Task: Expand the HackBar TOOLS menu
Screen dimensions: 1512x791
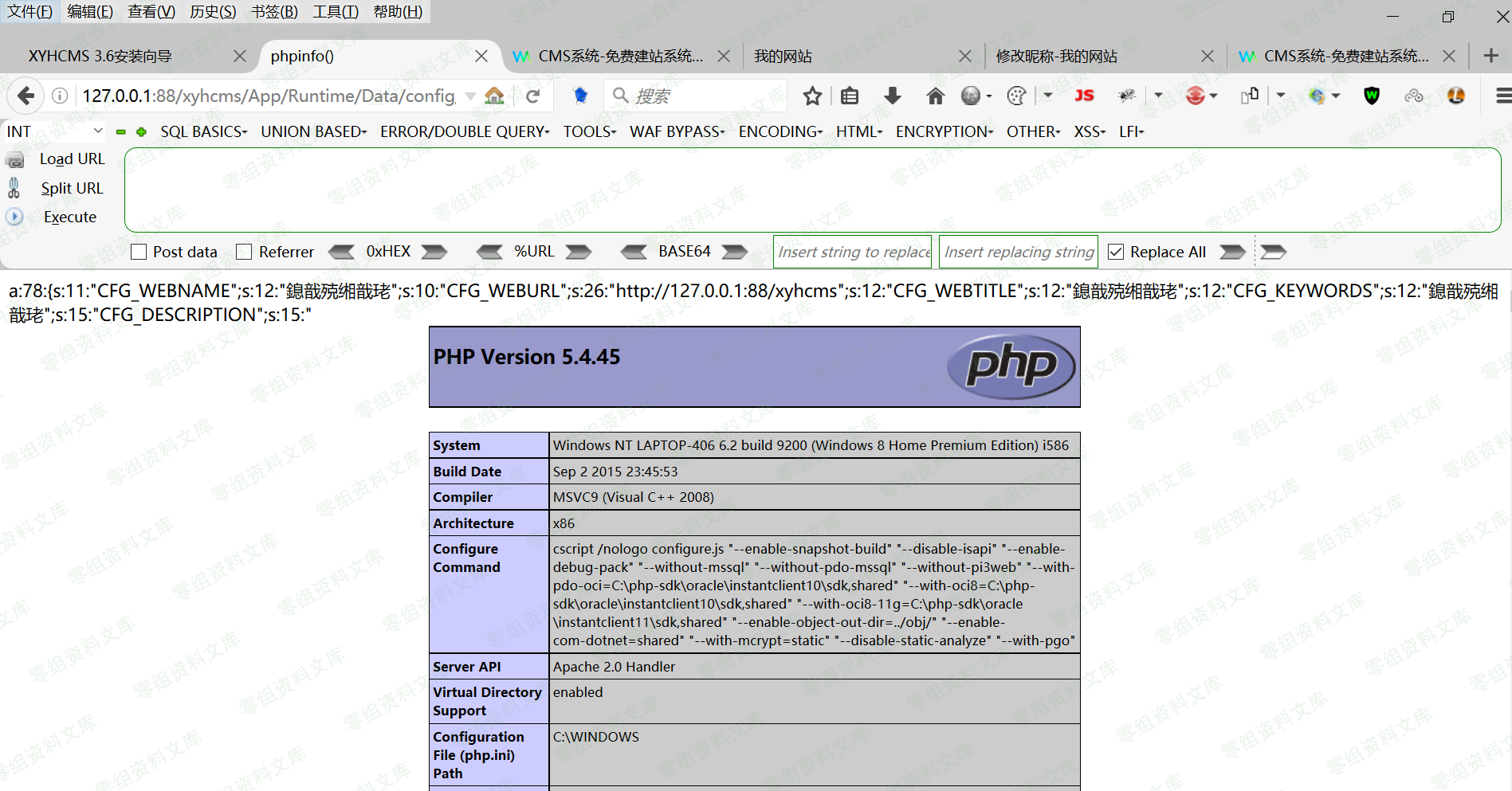Action: (x=590, y=132)
